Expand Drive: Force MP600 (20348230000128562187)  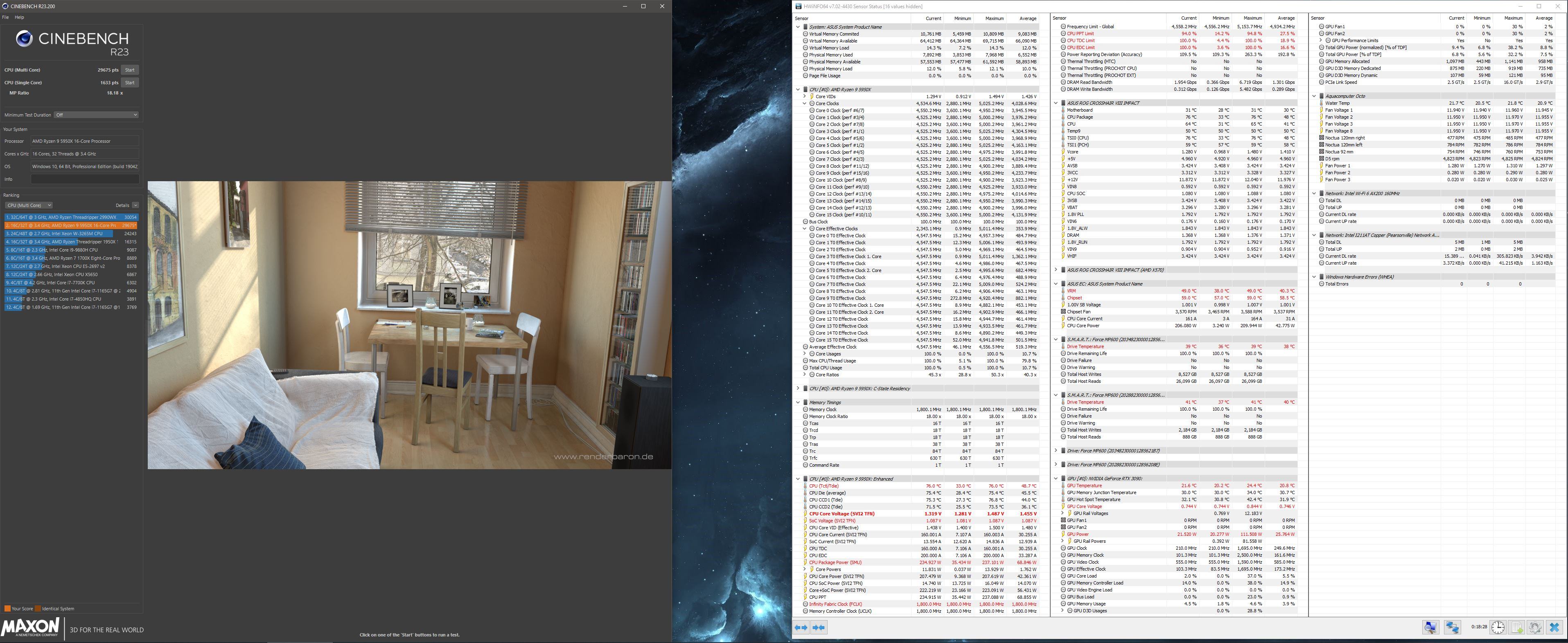pyautogui.click(x=1056, y=451)
